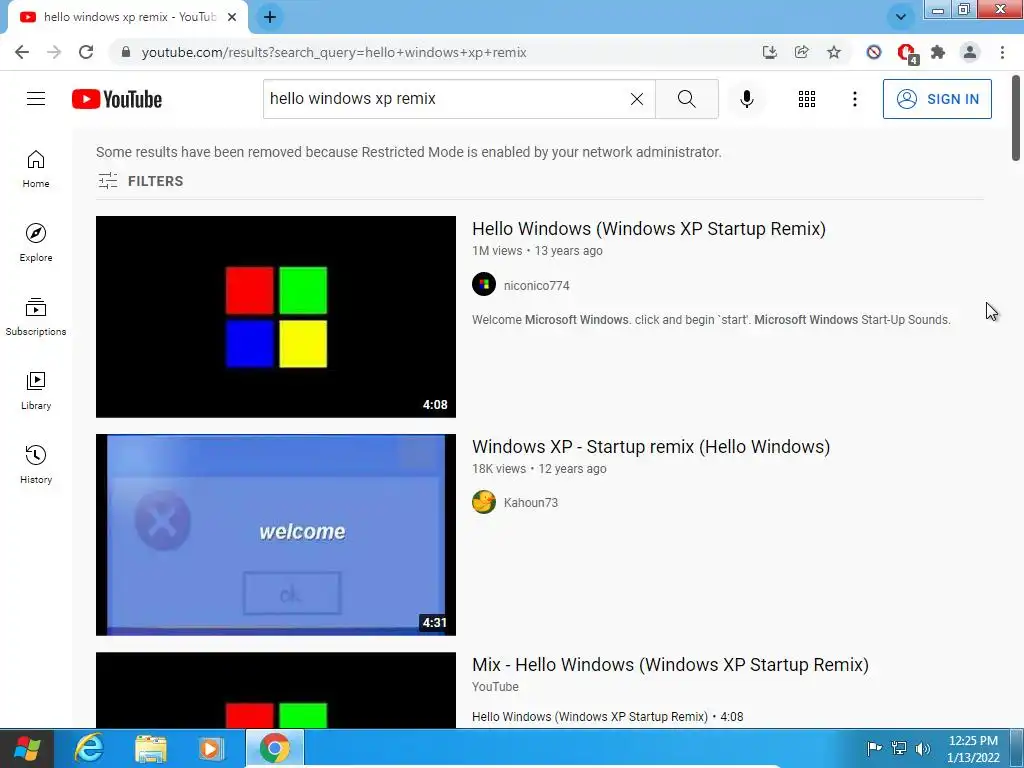Clear the search box with the X icon
Image resolution: width=1024 pixels, height=768 pixels.
coord(637,99)
